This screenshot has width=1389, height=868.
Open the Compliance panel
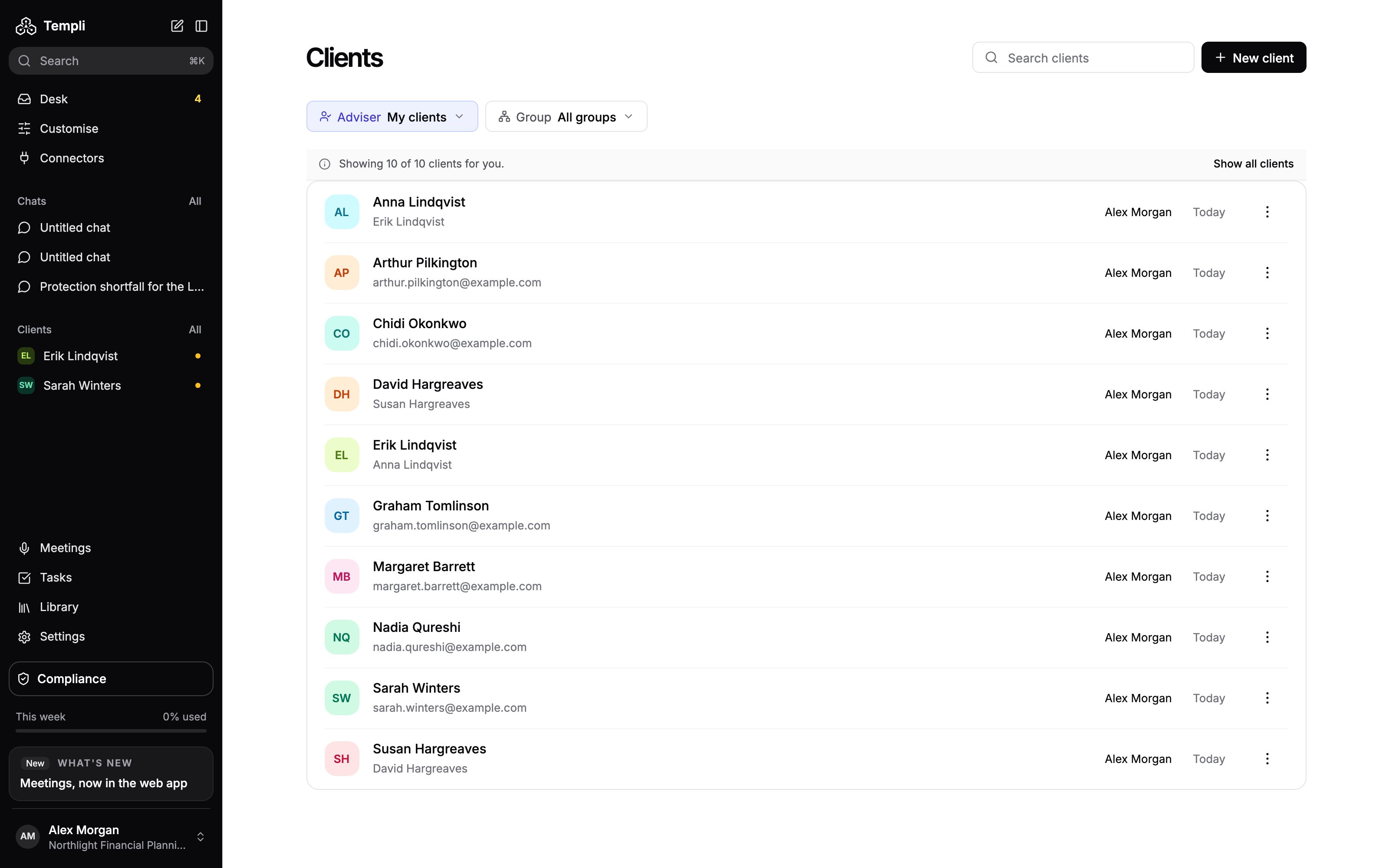coord(111,678)
